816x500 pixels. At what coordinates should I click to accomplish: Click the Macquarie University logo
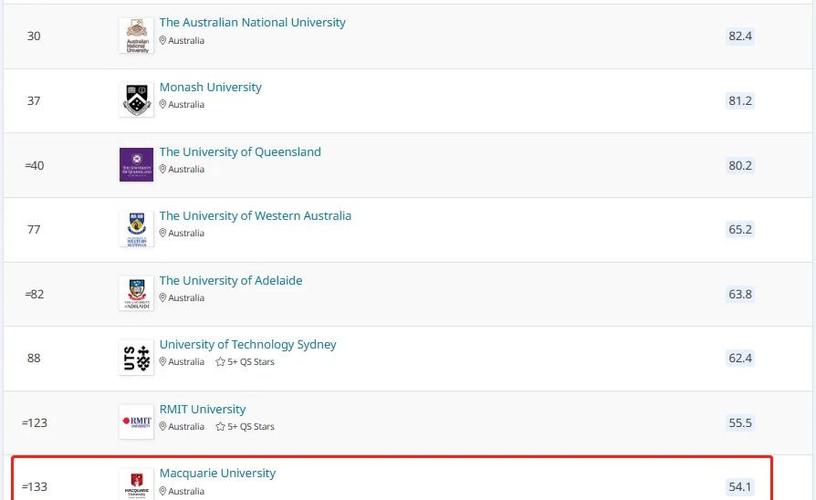click(x=136, y=485)
